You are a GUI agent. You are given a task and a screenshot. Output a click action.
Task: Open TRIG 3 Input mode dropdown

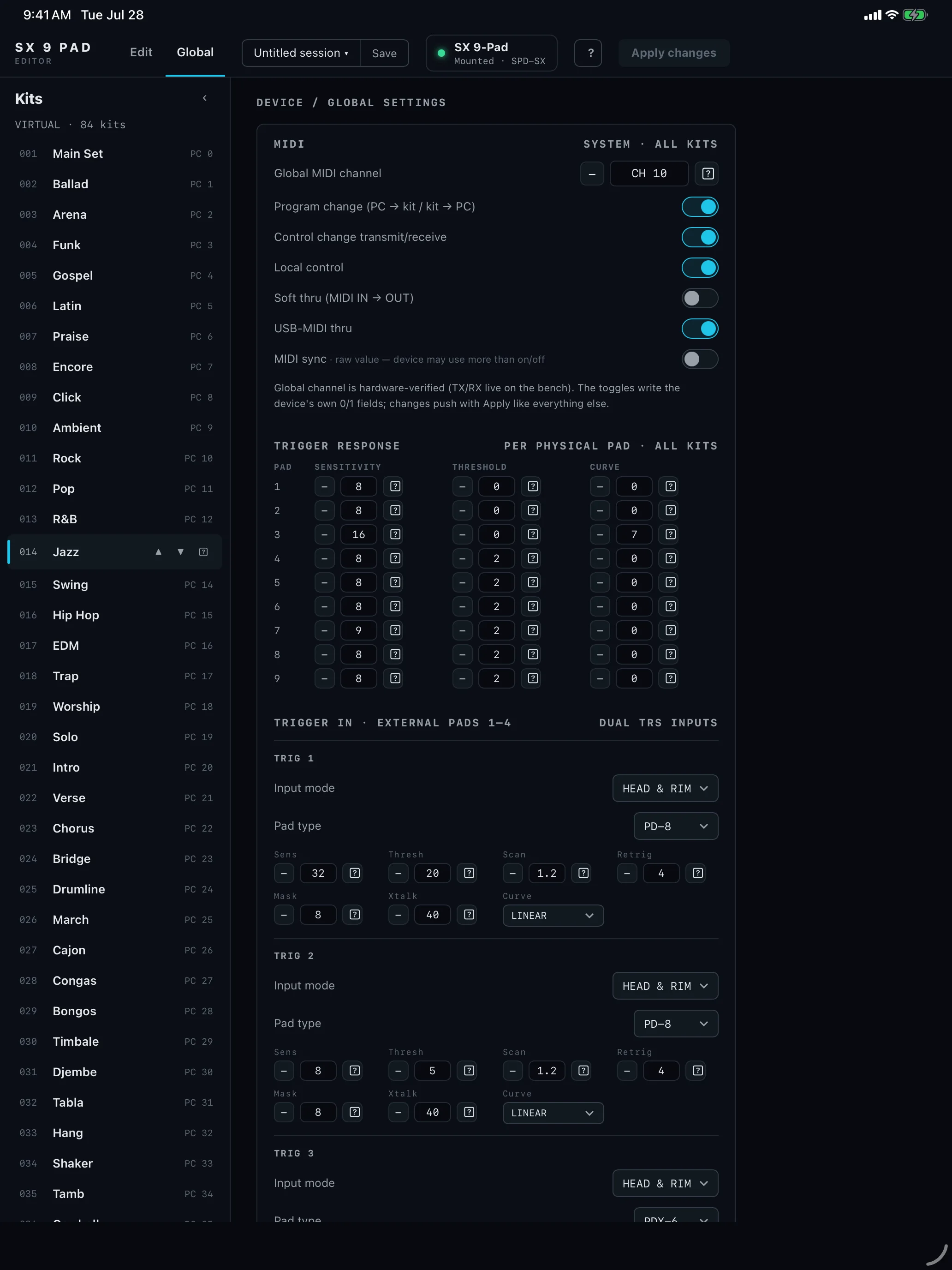click(665, 1183)
